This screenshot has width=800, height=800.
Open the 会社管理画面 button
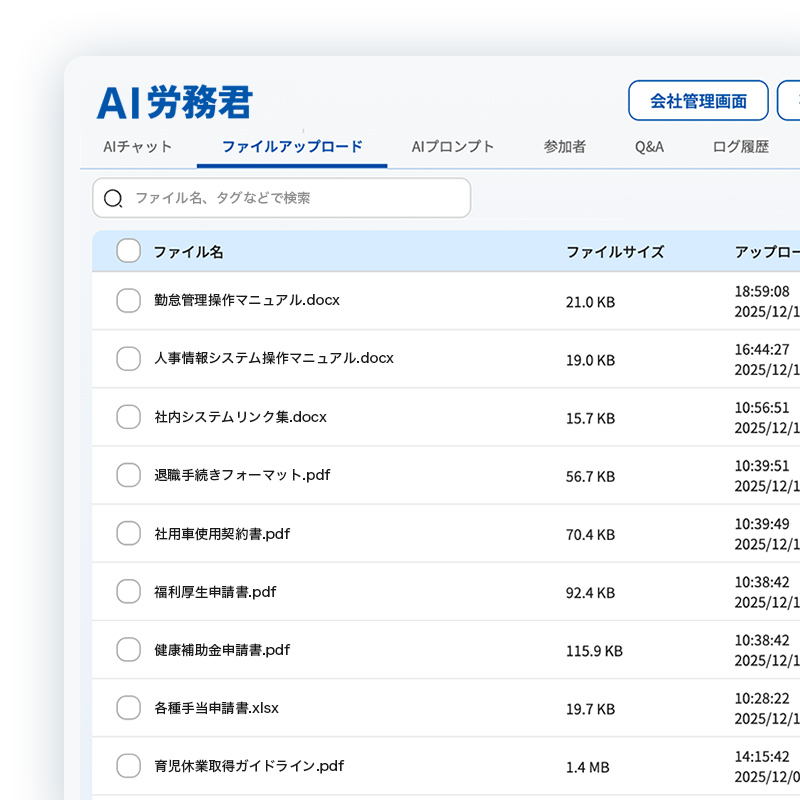coord(698,101)
